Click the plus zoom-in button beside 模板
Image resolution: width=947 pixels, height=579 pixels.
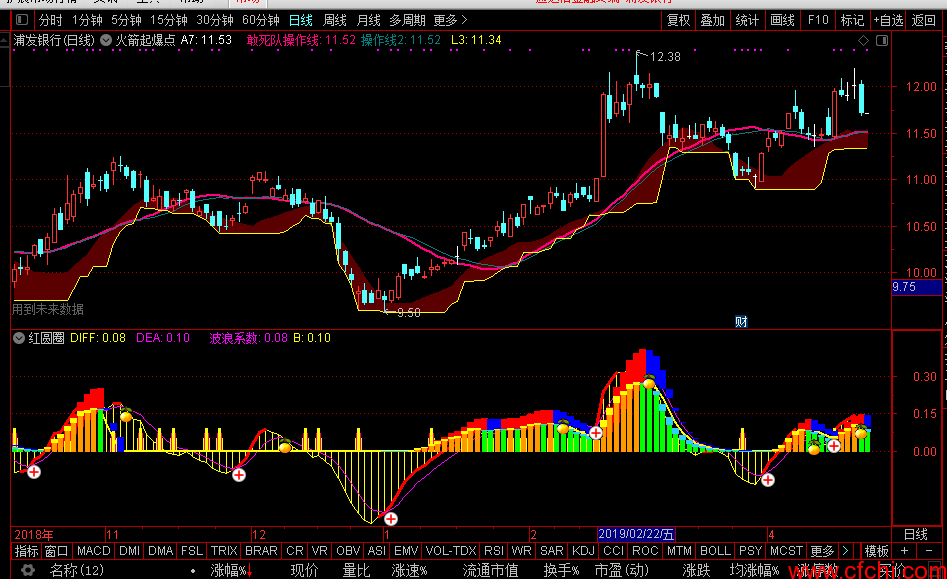click(904, 551)
